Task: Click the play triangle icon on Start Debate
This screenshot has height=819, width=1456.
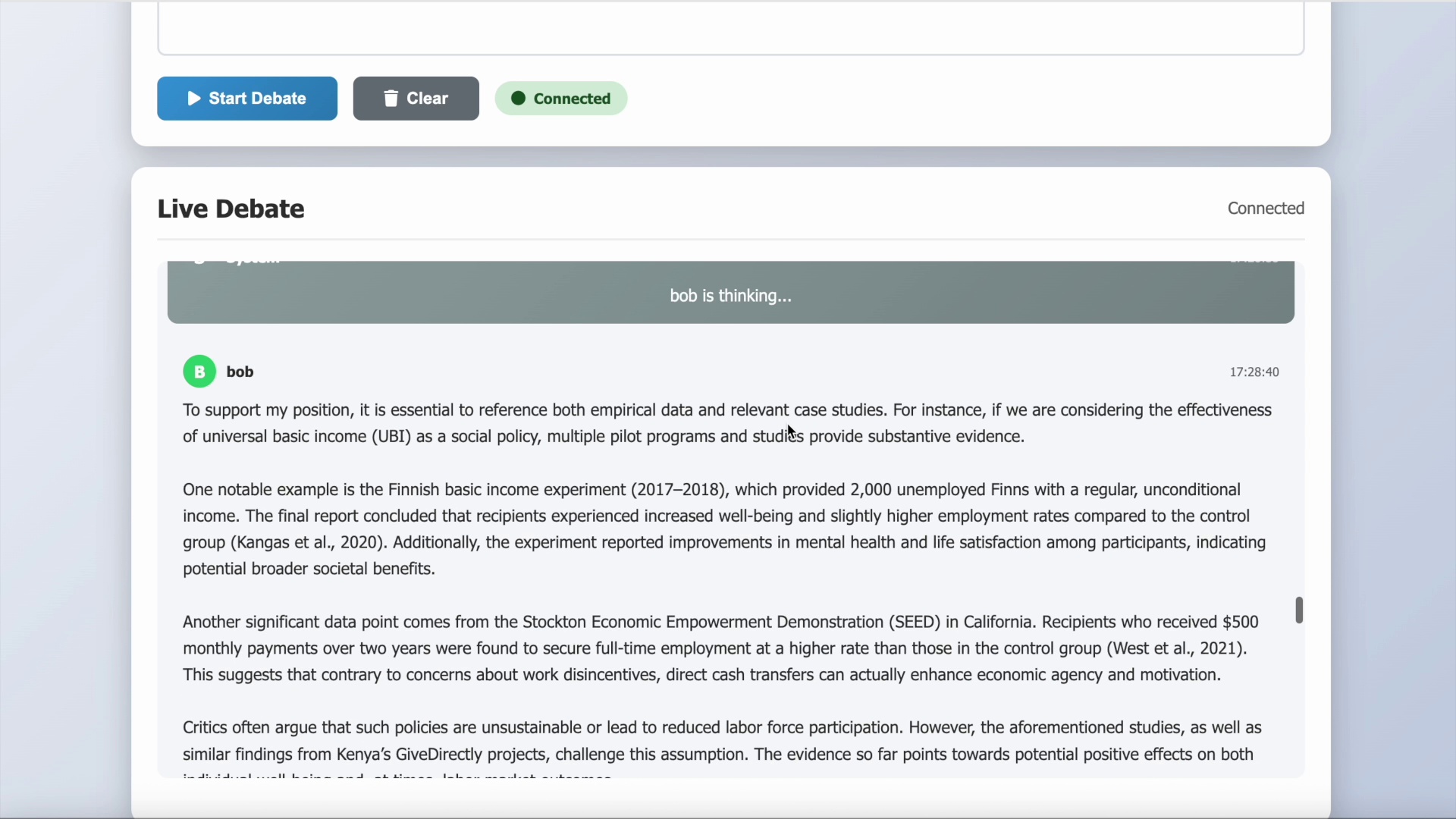Action: 194,99
